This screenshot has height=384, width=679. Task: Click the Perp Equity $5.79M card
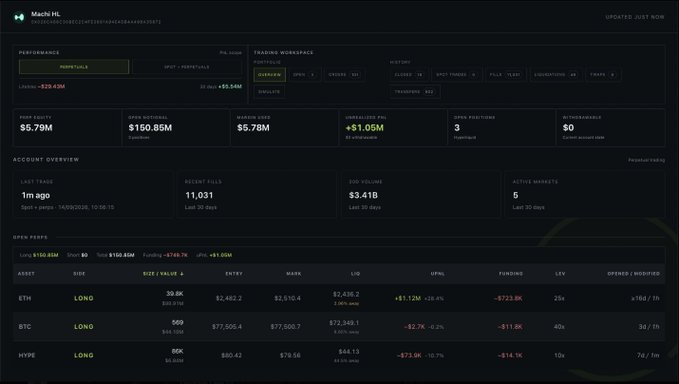pos(68,128)
